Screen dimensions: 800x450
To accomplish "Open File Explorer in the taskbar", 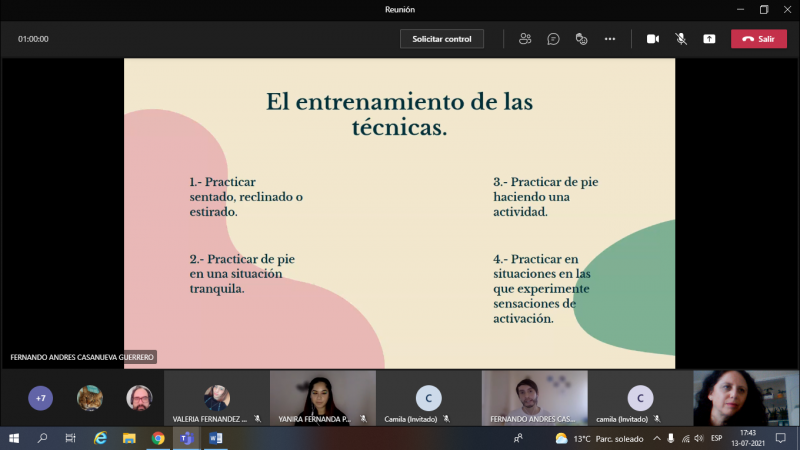I will 129,438.
